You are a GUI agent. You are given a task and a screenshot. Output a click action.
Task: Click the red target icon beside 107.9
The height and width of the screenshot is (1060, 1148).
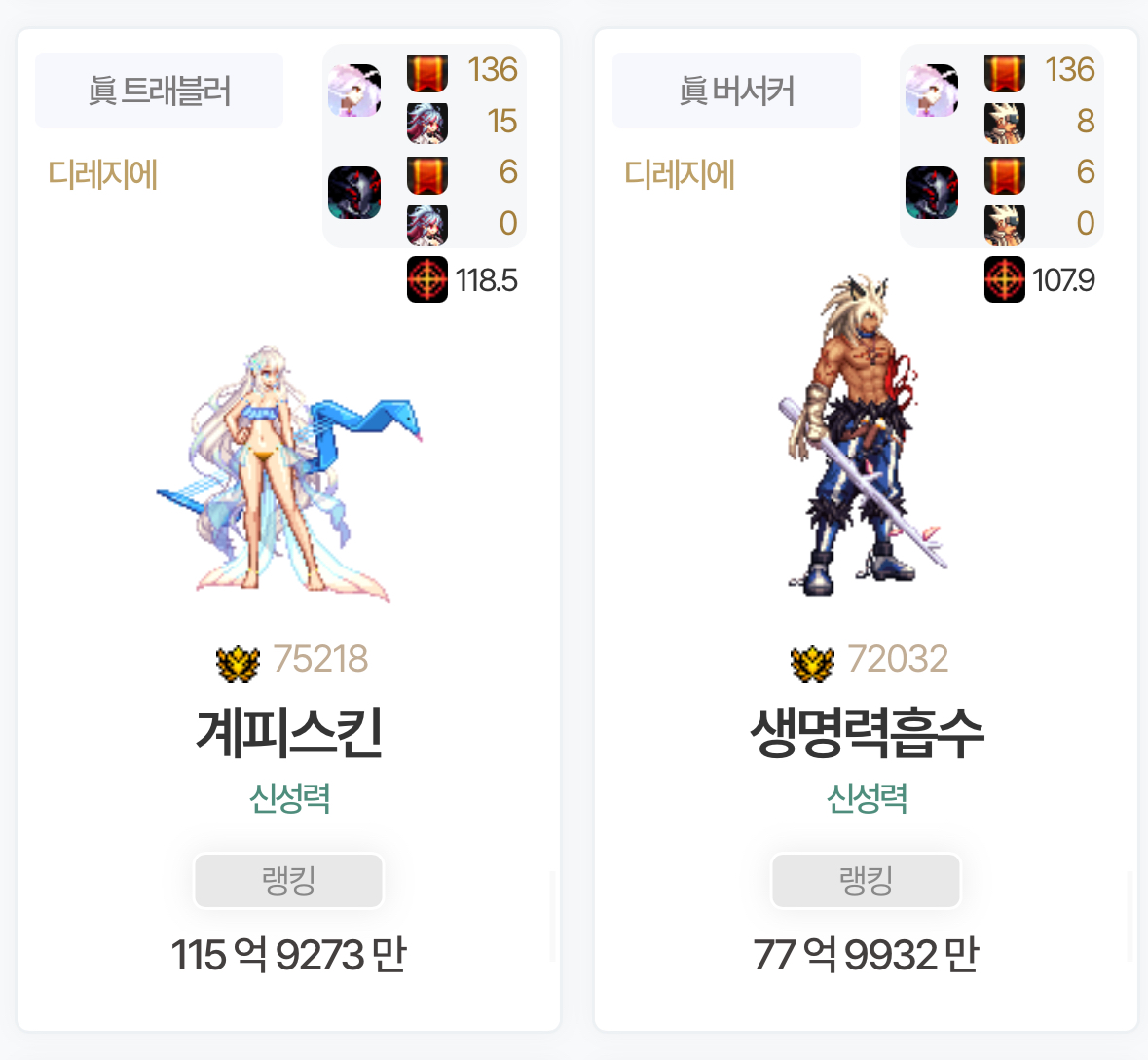click(x=1005, y=279)
